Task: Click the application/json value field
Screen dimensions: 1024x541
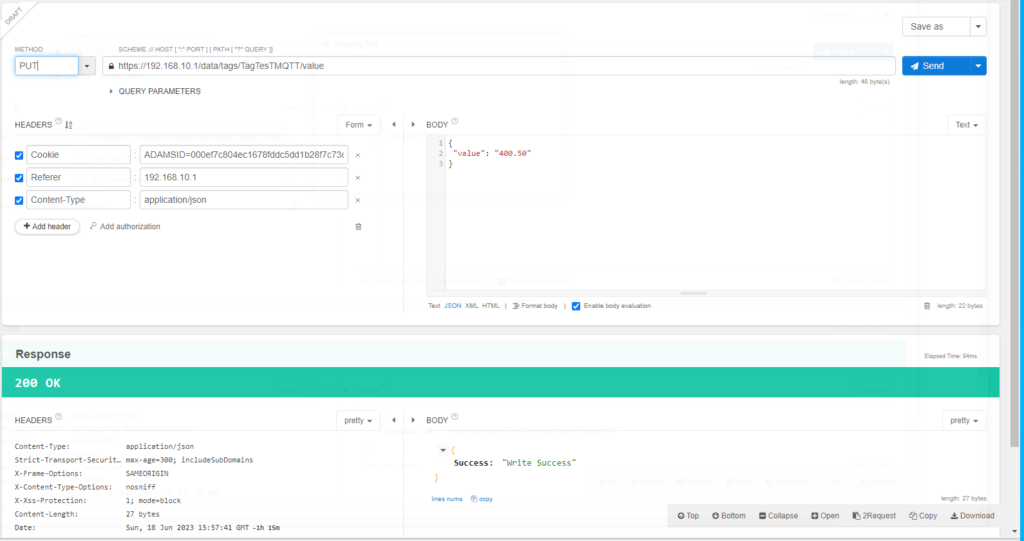Action: coord(244,200)
